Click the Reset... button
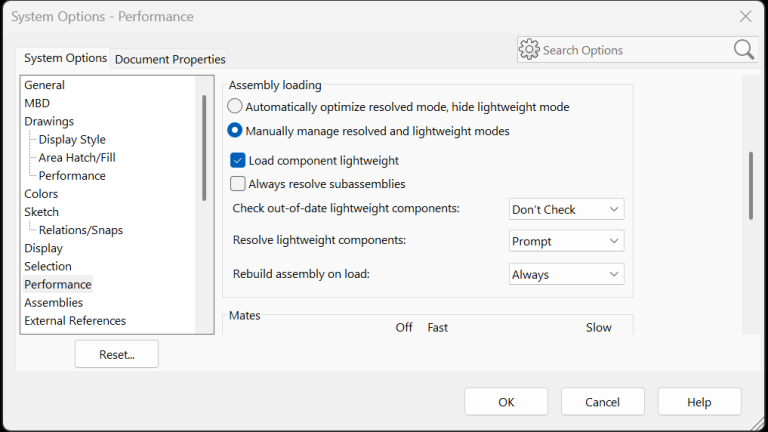768x432 pixels. click(117, 354)
